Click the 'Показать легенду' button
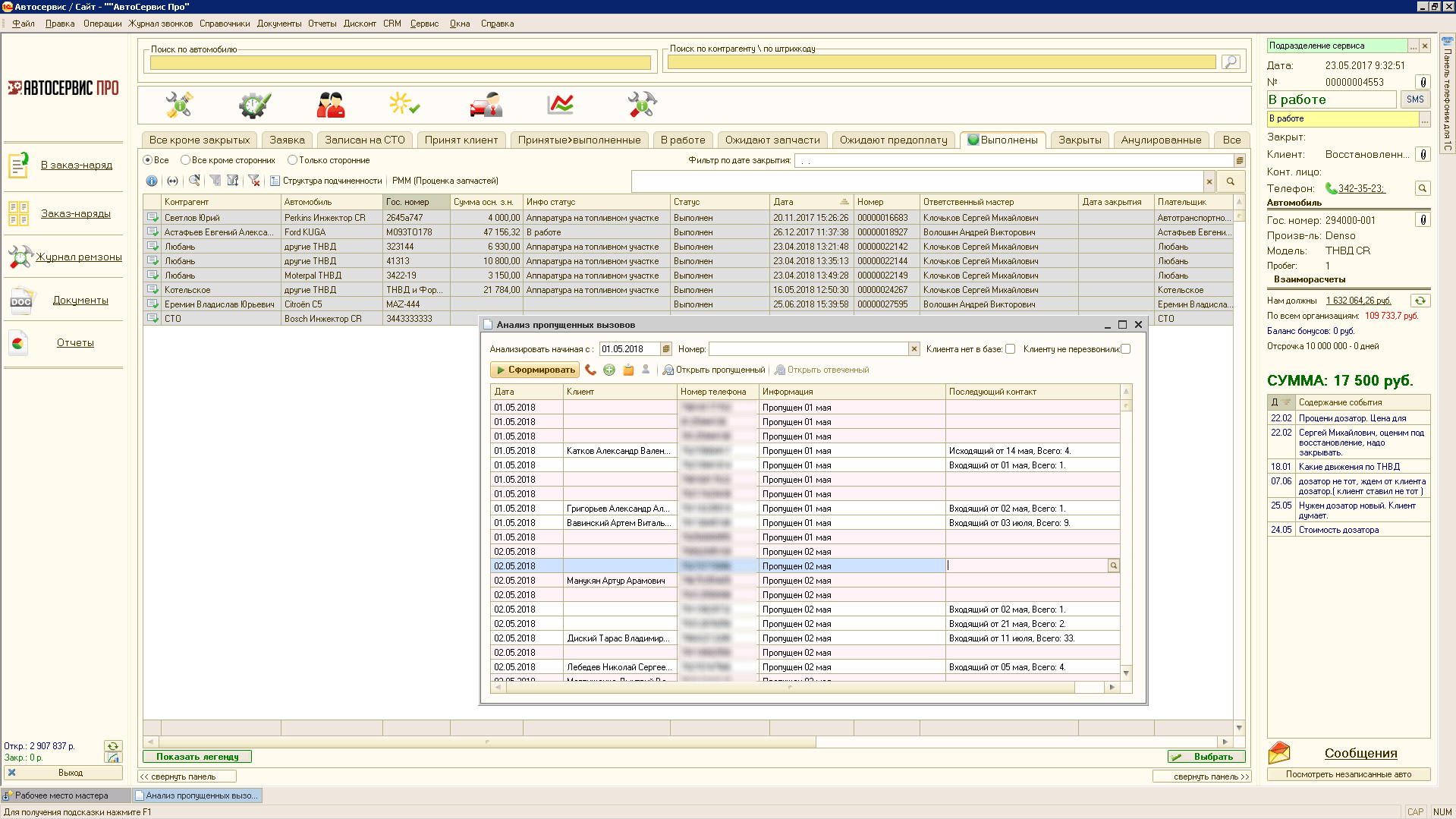The width and height of the screenshot is (1456, 819). pos(197,757)
